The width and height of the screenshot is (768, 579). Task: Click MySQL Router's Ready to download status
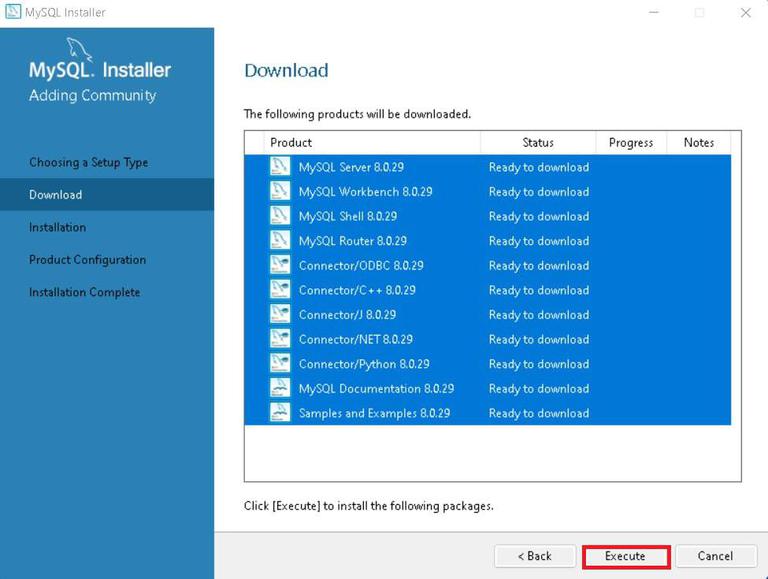(x=539, y=241)
